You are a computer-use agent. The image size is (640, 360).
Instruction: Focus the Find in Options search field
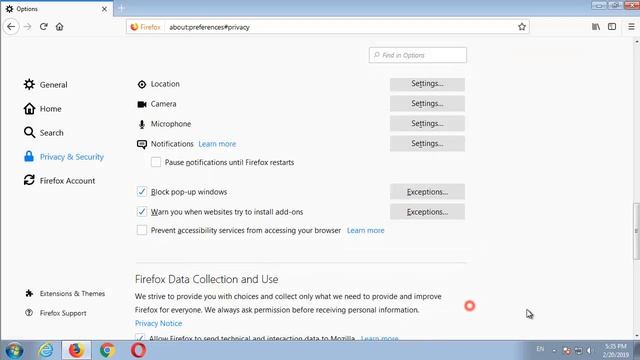click(418, 55)
